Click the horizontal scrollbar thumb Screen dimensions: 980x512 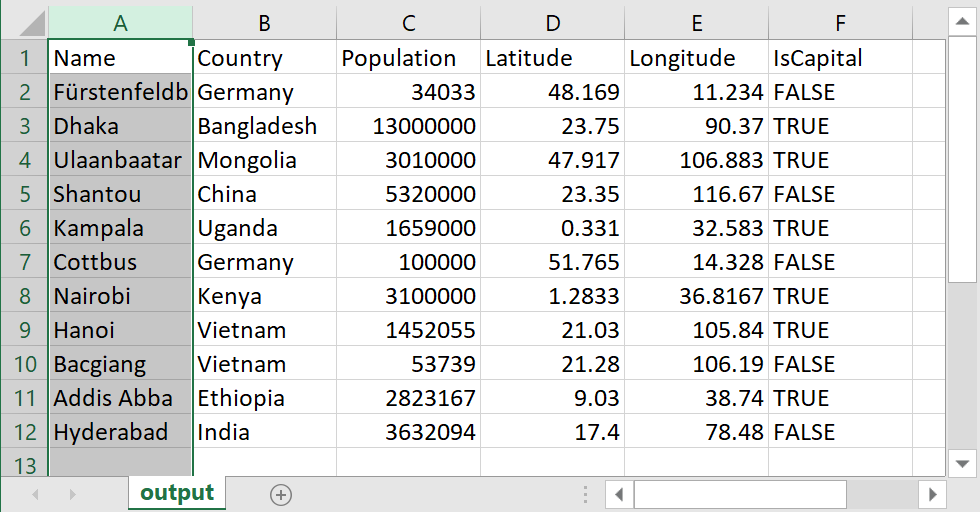pyautogui.click(x=739, y=494)
